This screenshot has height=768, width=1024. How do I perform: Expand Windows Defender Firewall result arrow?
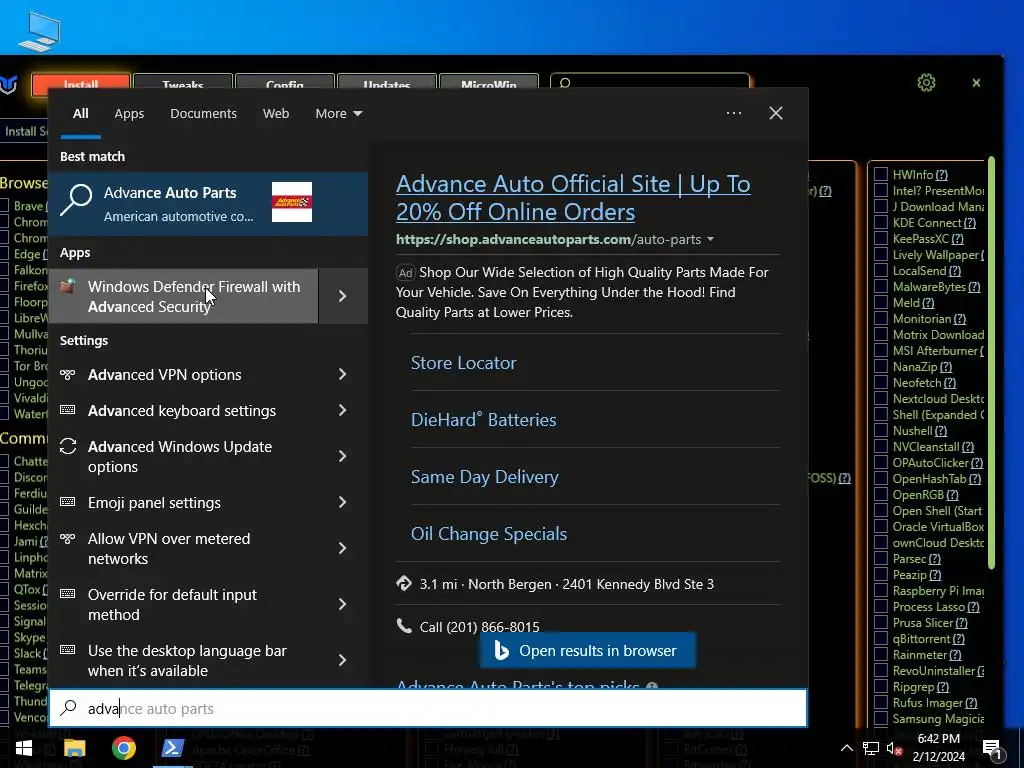tap(343, 296)
